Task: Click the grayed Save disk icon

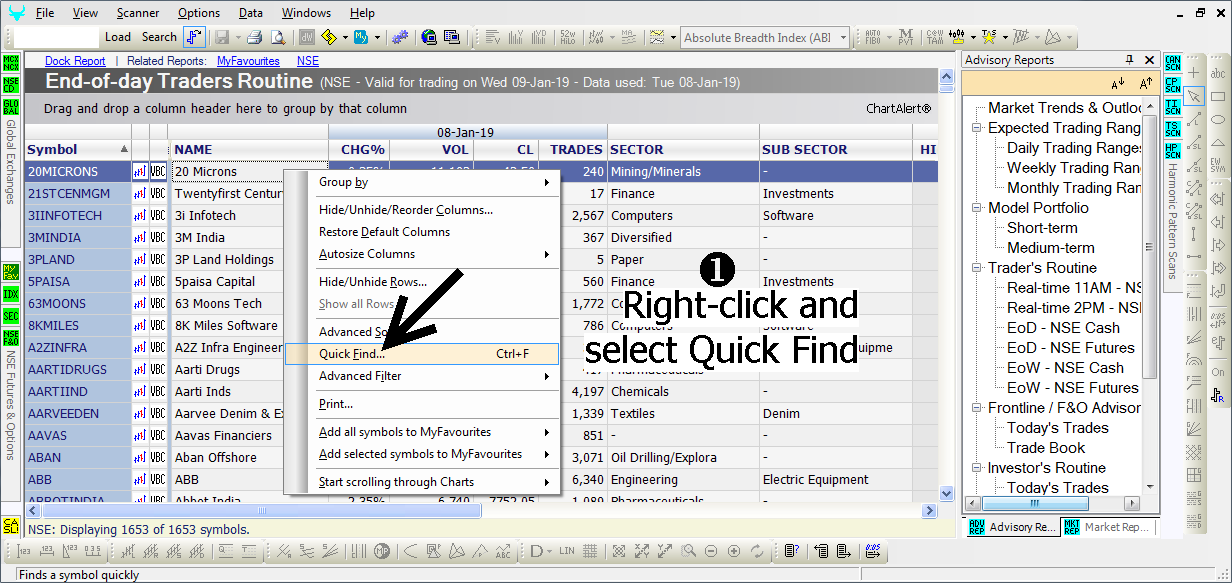Action: coord(222,37)
